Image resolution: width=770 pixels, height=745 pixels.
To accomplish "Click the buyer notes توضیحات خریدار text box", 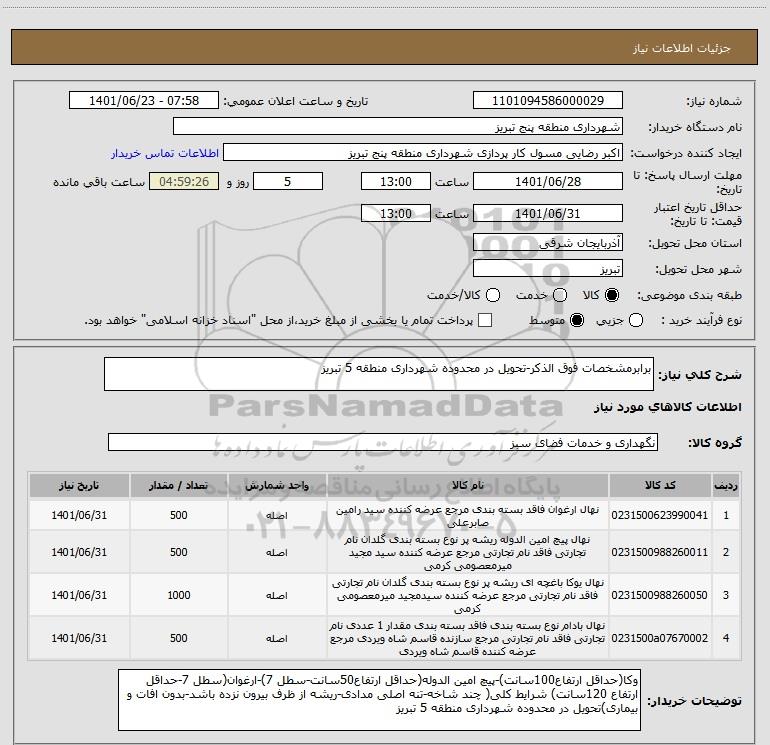I will (379, 699).
